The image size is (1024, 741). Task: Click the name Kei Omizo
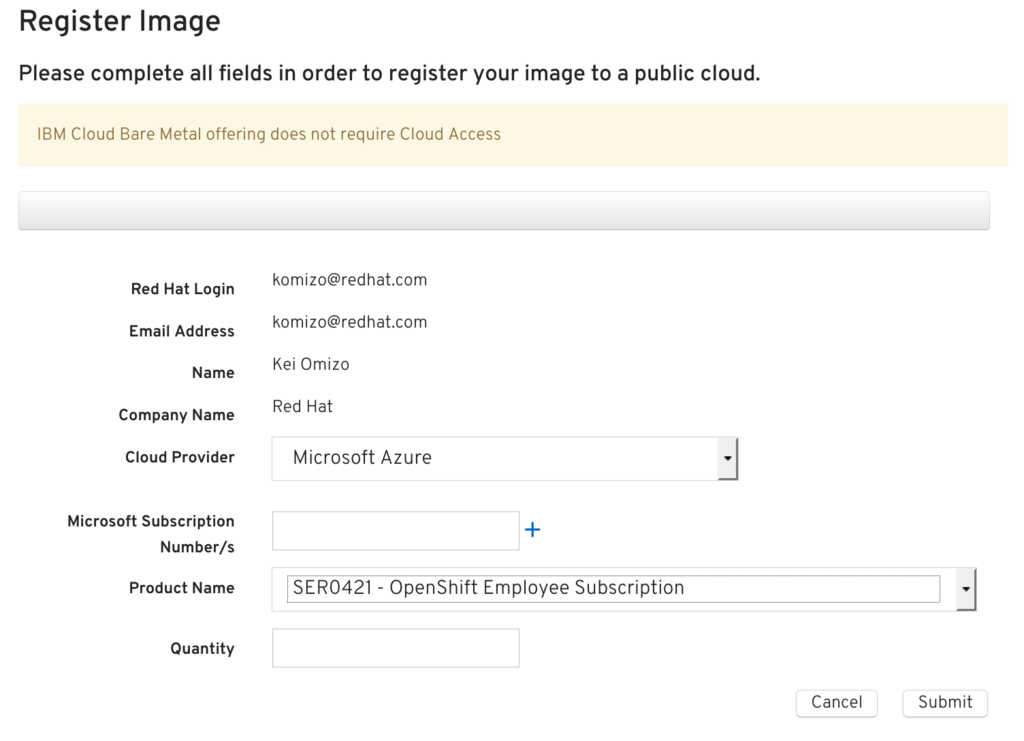pyautogui.click(x=311, y=364)
